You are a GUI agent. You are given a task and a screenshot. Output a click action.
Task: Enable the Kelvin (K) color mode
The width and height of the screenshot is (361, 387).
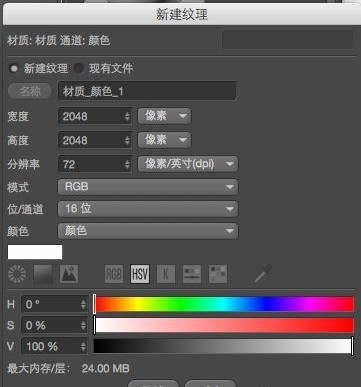[166, 274]
